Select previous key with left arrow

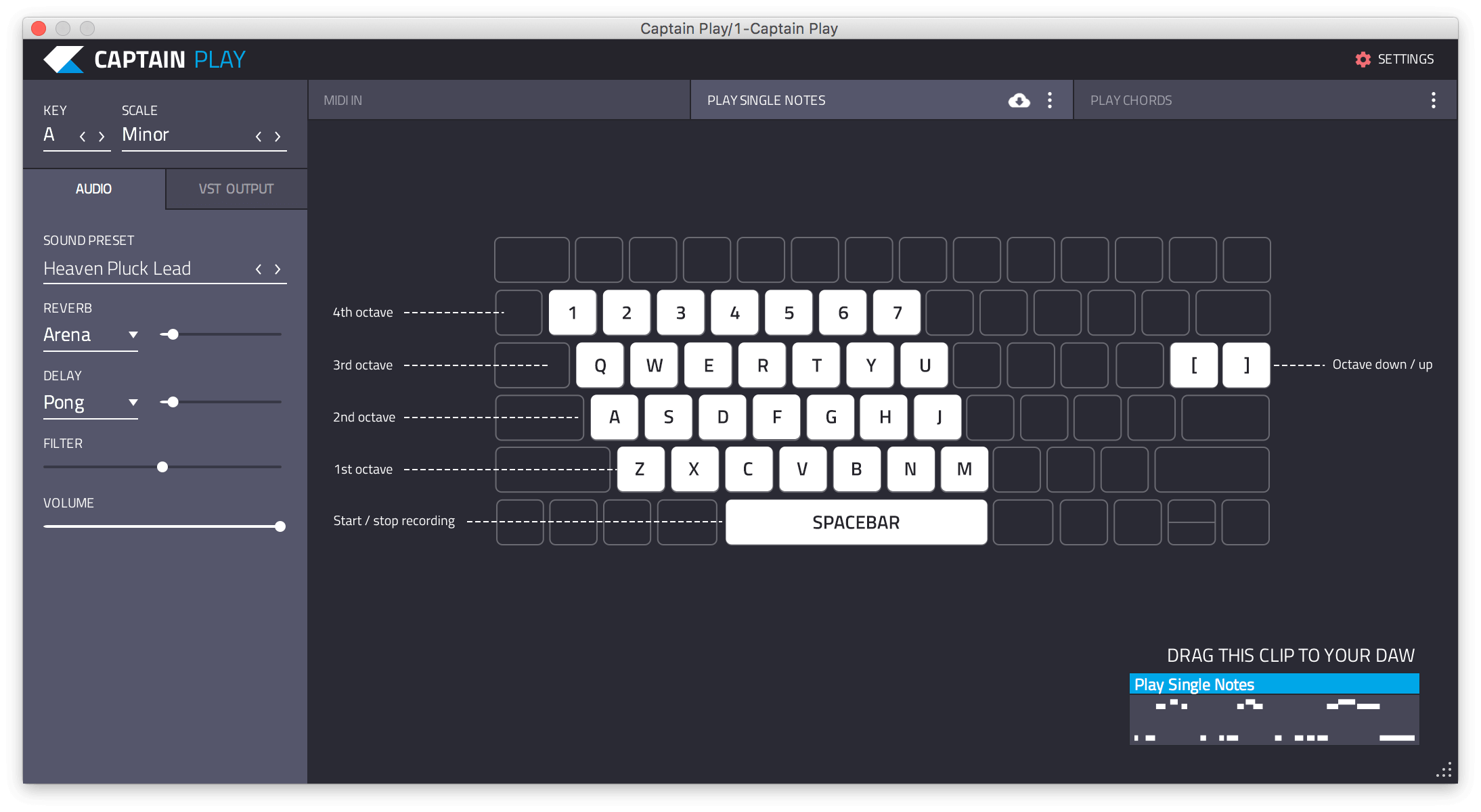pos(83,137)
